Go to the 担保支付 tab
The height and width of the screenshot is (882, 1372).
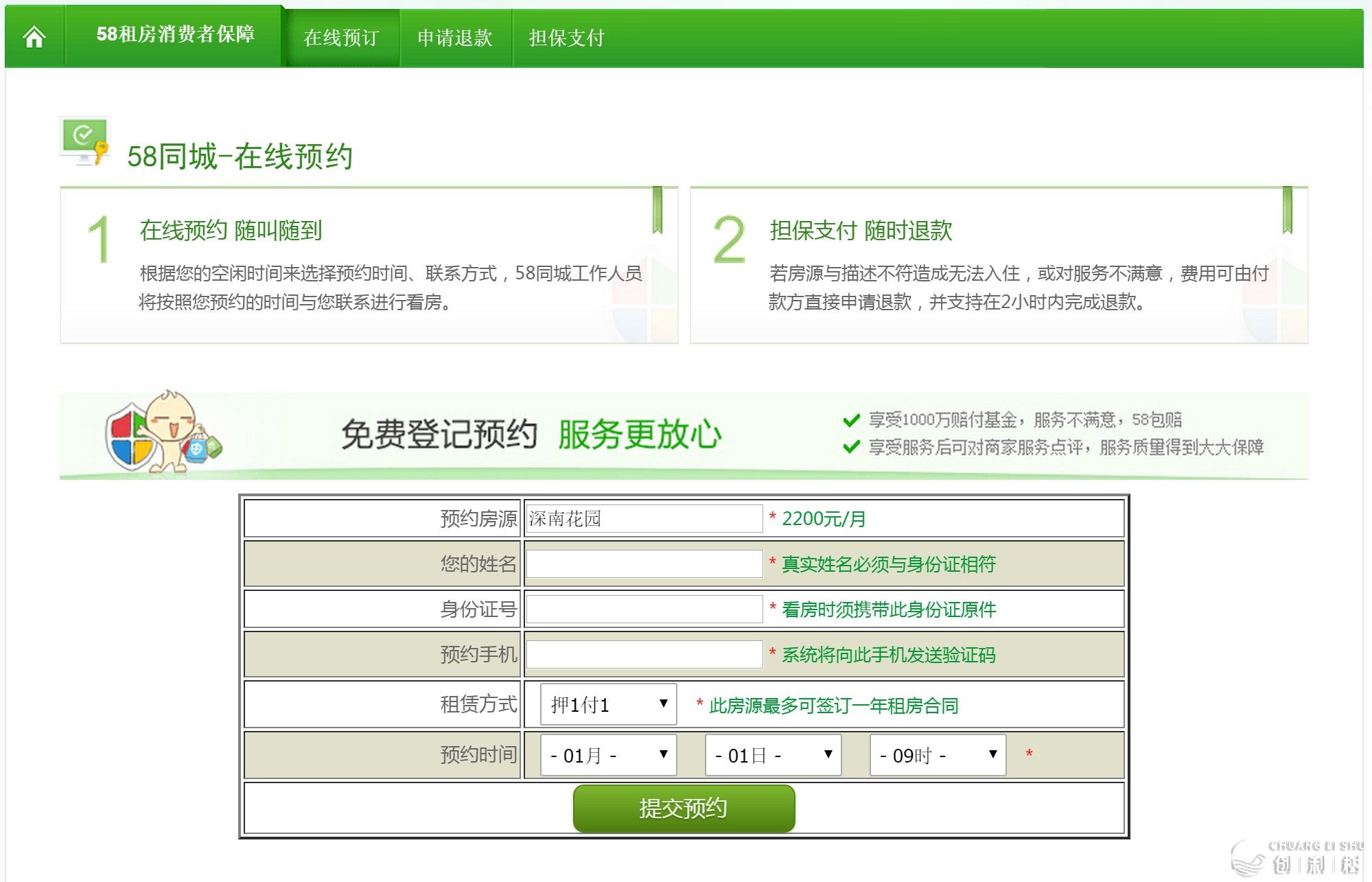tap(566, 38)
